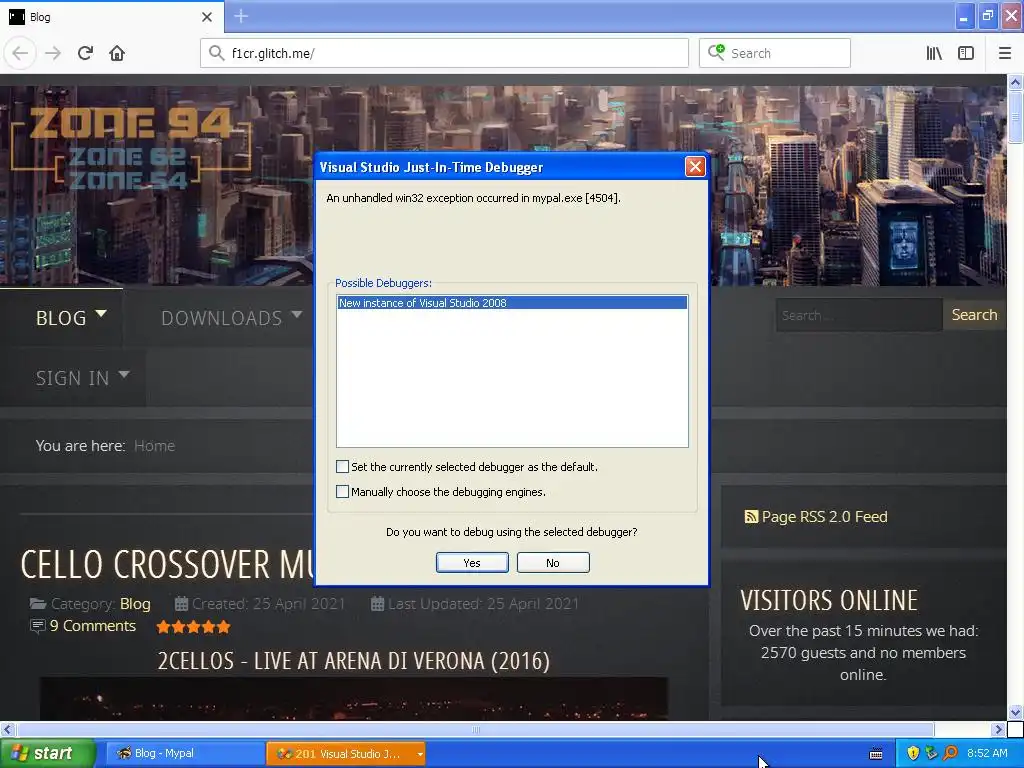Select 'New instance of Visual Studio 2008'
Image resolution: width=1024 pixels, height=768 pixels.
(x=512, y=302)
